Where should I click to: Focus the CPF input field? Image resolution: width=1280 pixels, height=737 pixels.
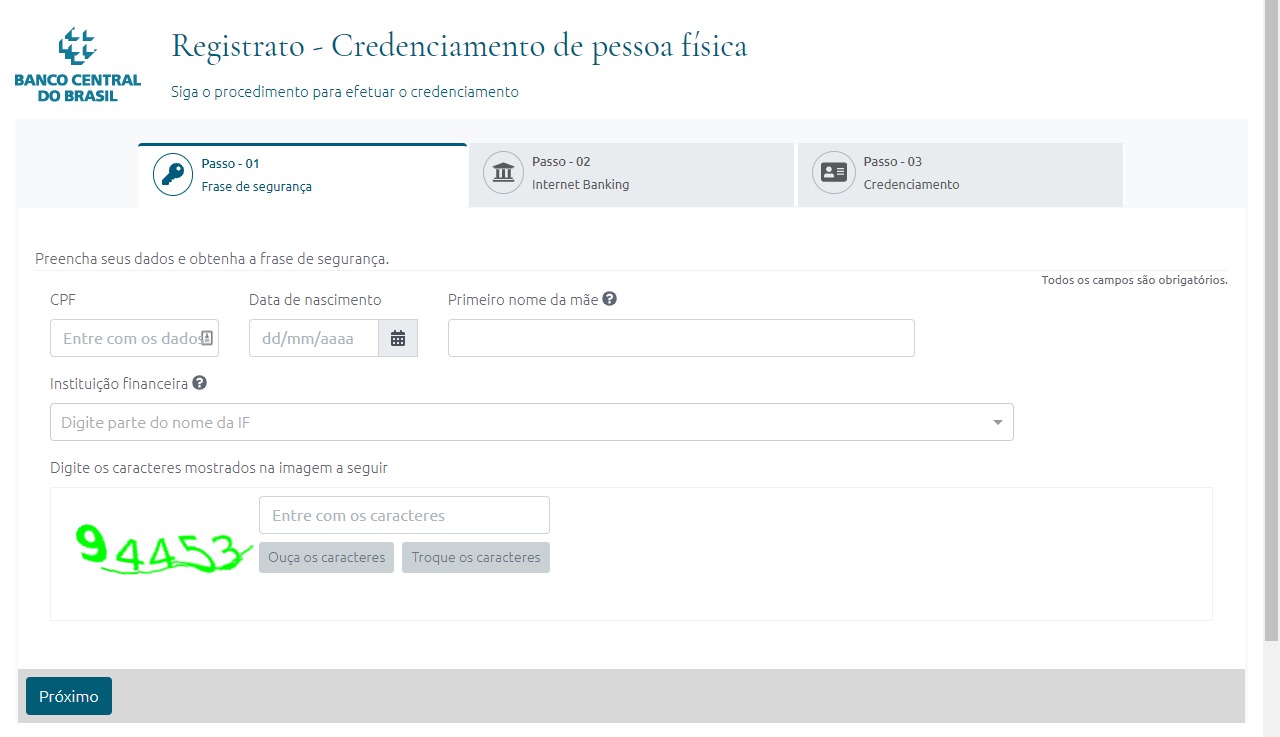(x=134, y=338)
